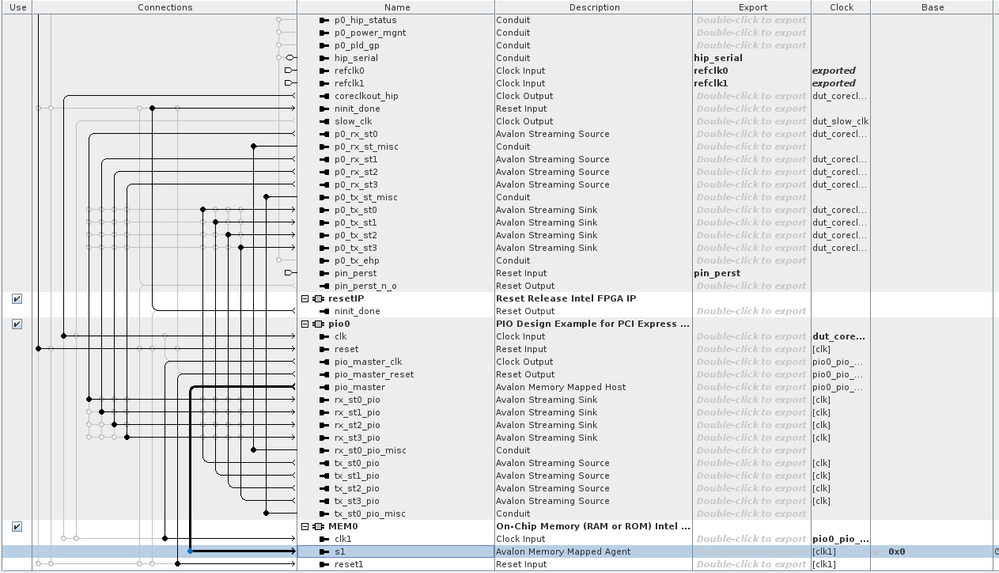Click the s1 interface arrow icon
The image size is (999, 573).
click(x=324, y=551)
